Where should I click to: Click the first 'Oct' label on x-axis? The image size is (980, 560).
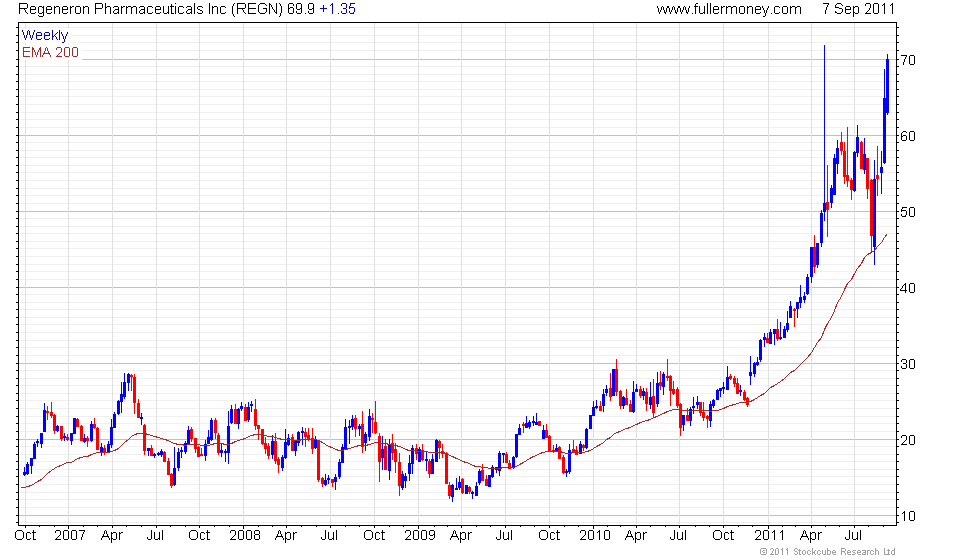(25, 536)
